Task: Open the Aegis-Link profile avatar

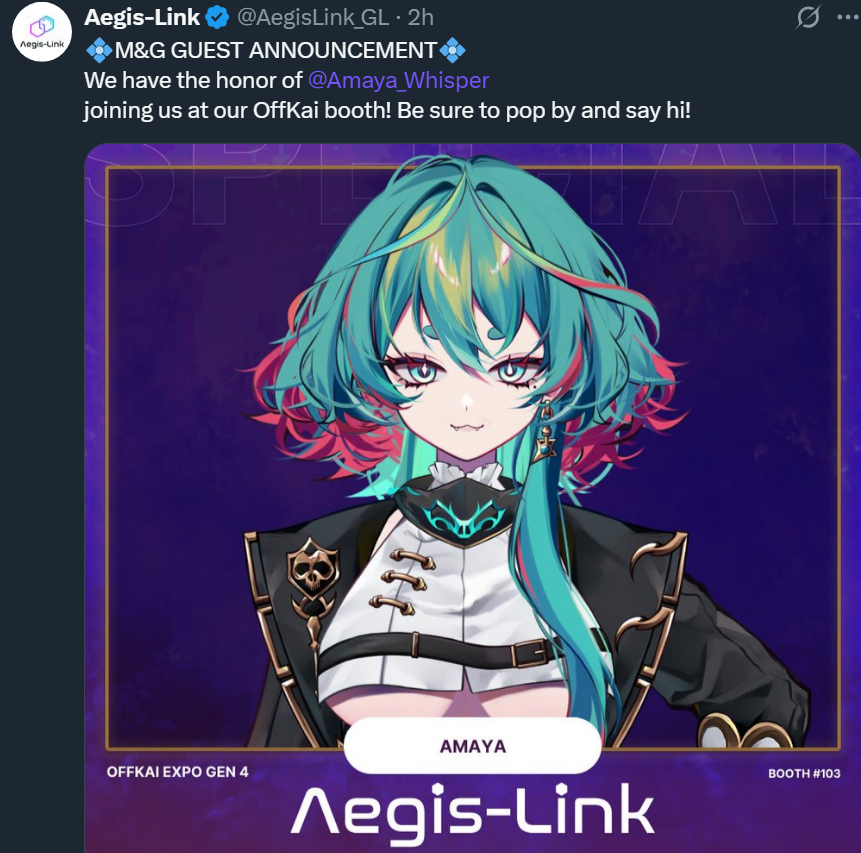Action: click(x=42, y=31)
